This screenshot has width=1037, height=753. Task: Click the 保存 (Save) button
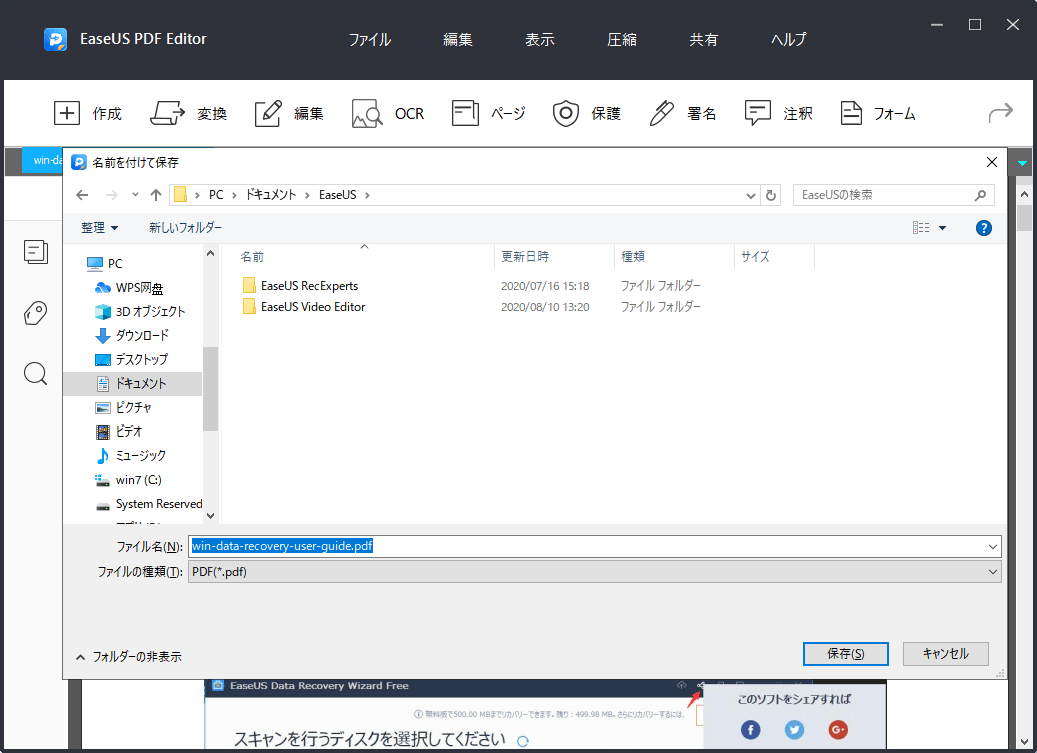pyautogui.click(x=845, y=653)
